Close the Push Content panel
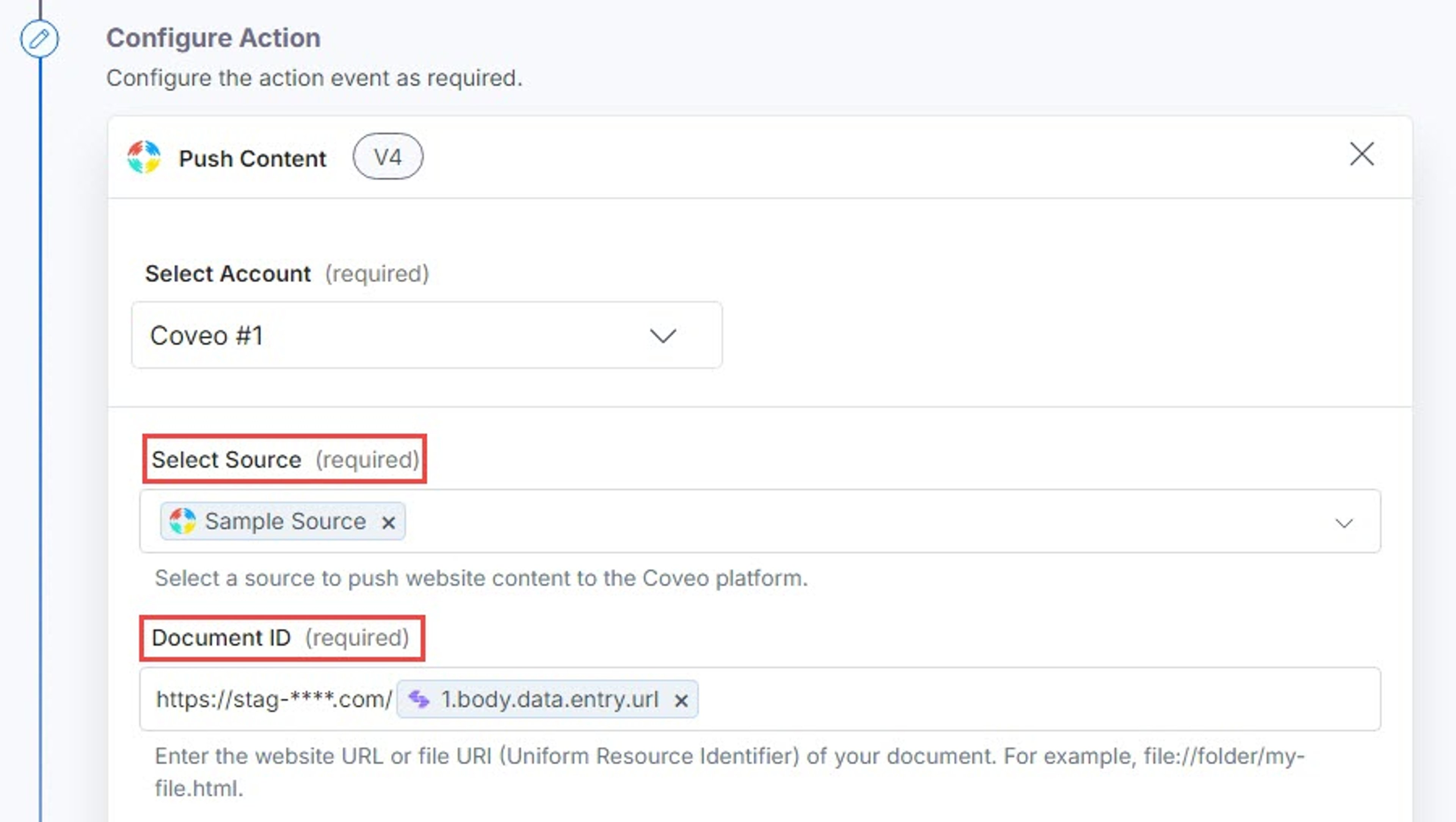1456x822 pixels. [1362, 154]
